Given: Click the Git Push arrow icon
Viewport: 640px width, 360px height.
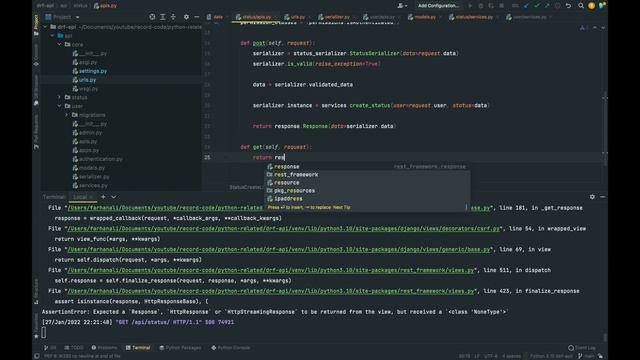Looking at the screenshot, I should [547, 6].
